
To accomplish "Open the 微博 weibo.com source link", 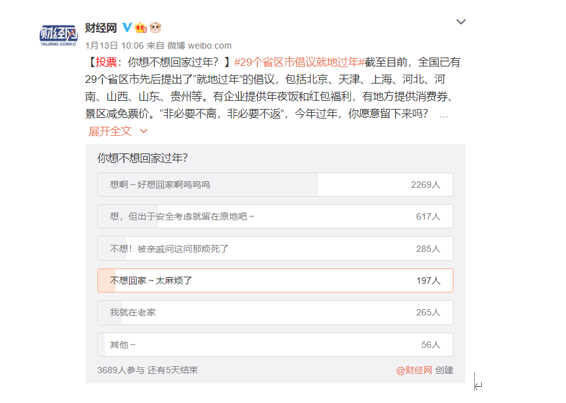I will point(199,46).
